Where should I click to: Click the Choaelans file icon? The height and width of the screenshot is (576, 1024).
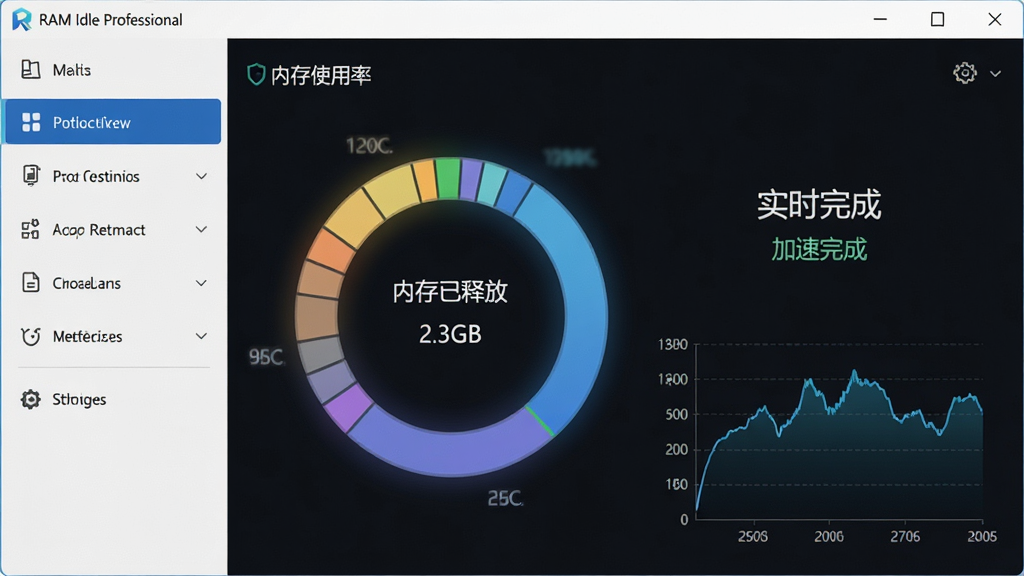(31, 282)
